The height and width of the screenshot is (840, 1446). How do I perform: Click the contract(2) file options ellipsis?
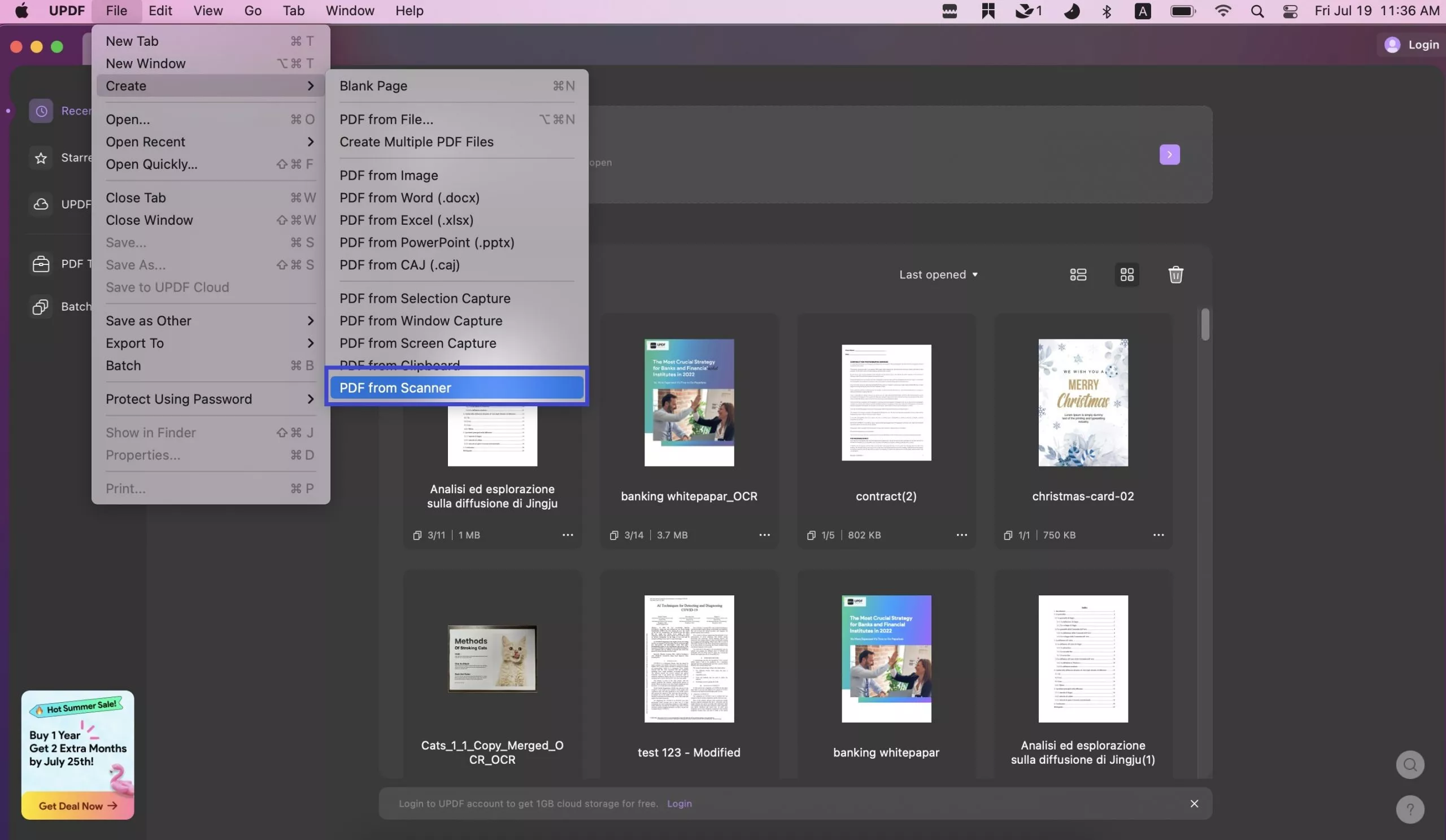tap(961, 535)
